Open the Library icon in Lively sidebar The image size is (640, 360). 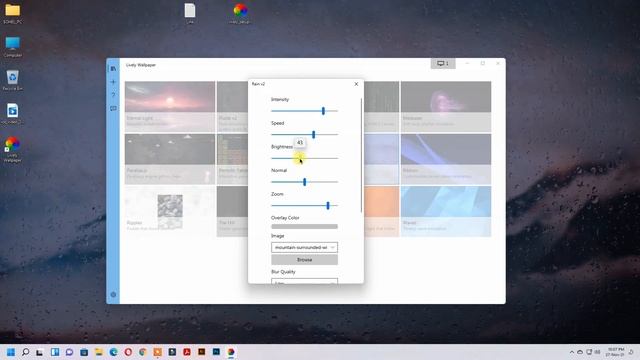tap(113, 69)
